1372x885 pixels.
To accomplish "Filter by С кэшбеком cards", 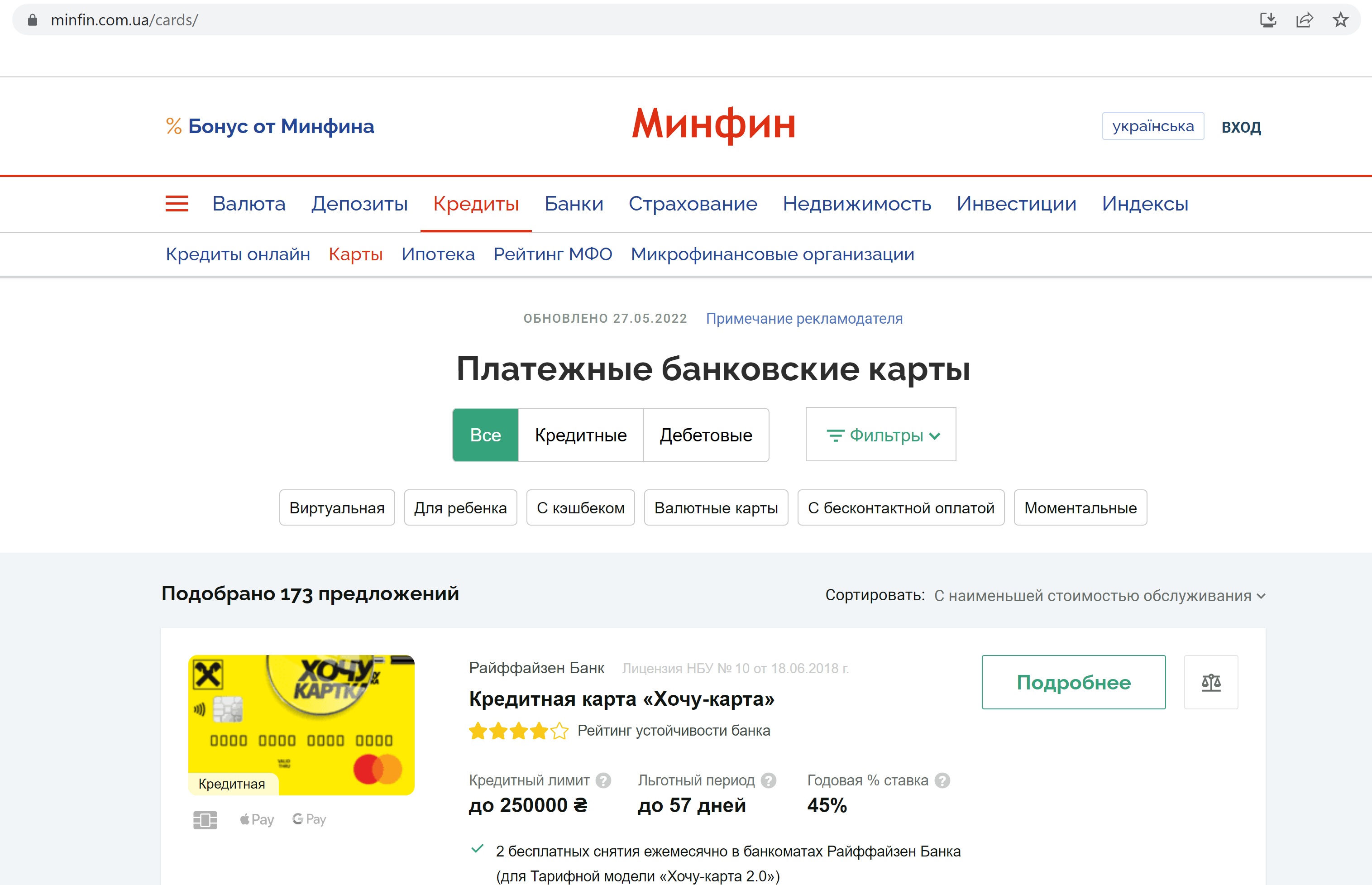I will (x=581, y=507).
